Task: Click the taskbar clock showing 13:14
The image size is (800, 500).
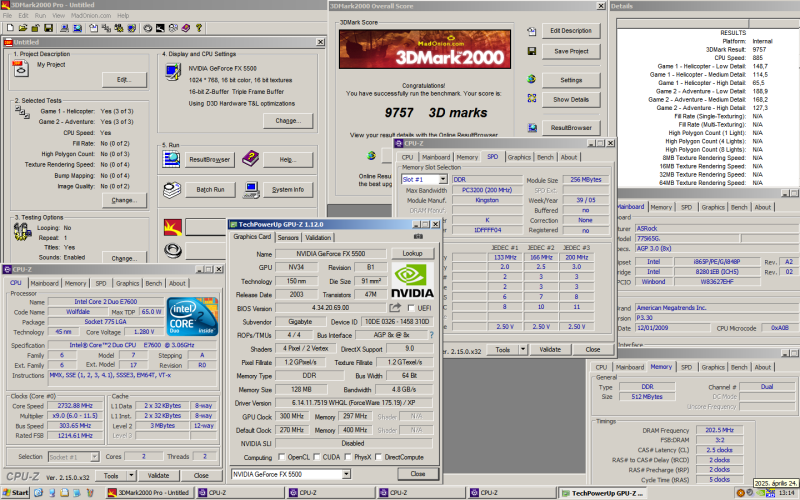Action: pyautogui.click(x=786, y=493)
